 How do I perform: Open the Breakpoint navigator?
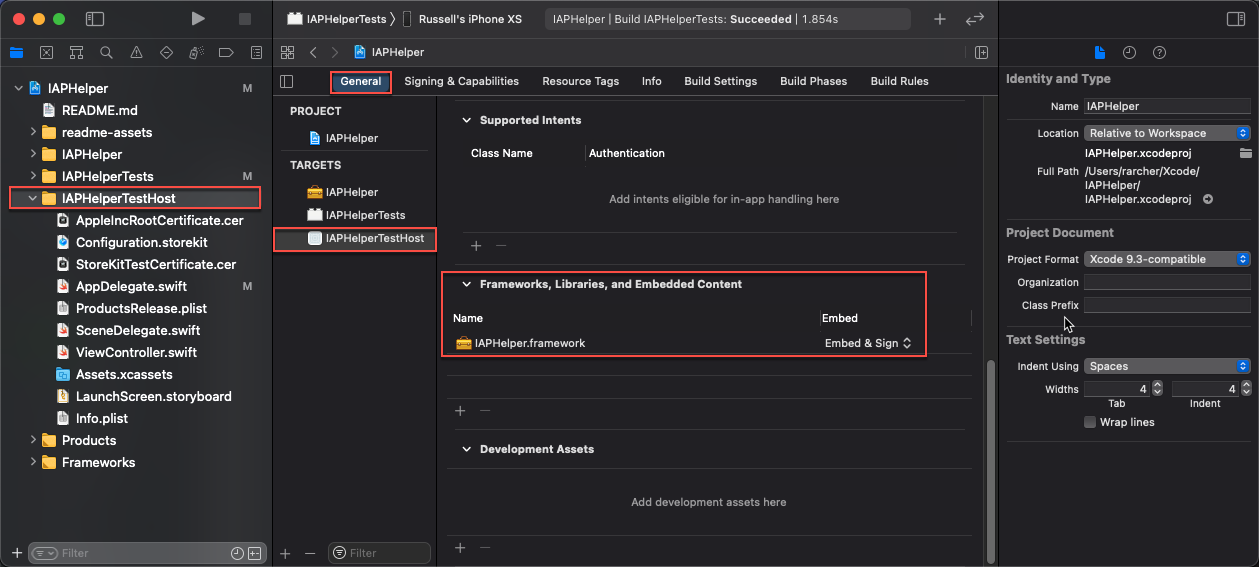pos(226,52)
